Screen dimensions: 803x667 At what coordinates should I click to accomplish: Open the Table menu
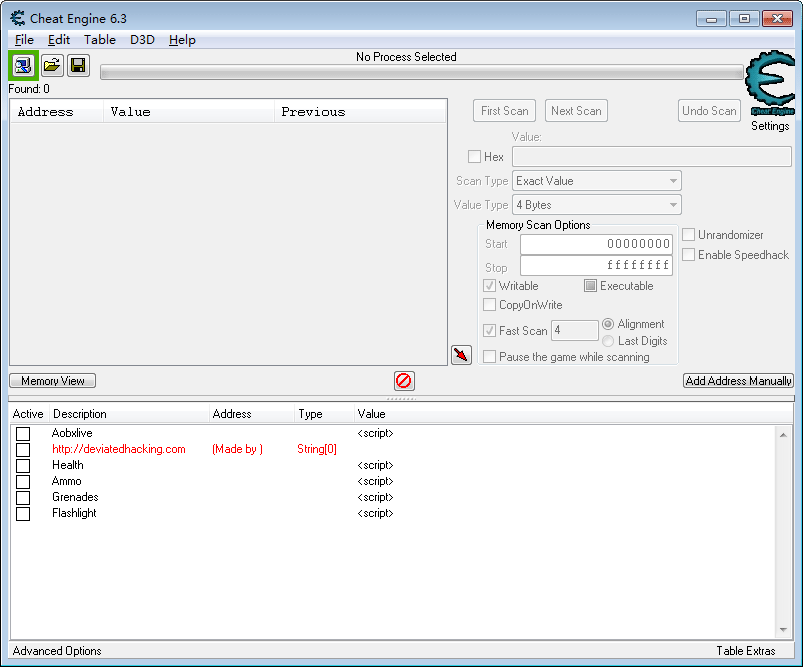click(100, 40)
